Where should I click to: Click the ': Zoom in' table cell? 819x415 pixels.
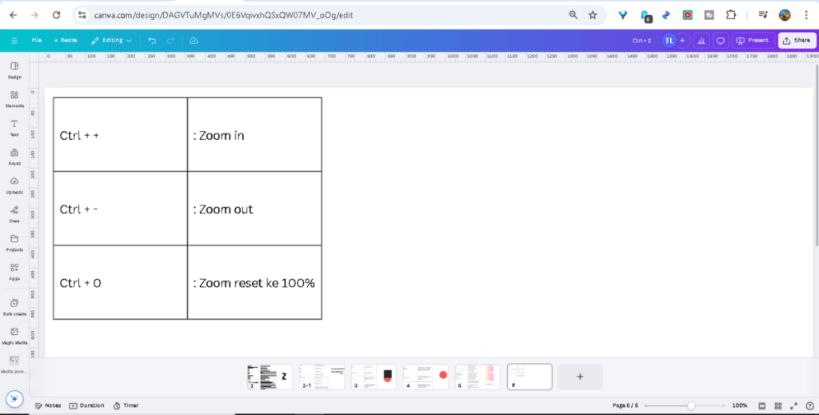(x=254, y=135)
